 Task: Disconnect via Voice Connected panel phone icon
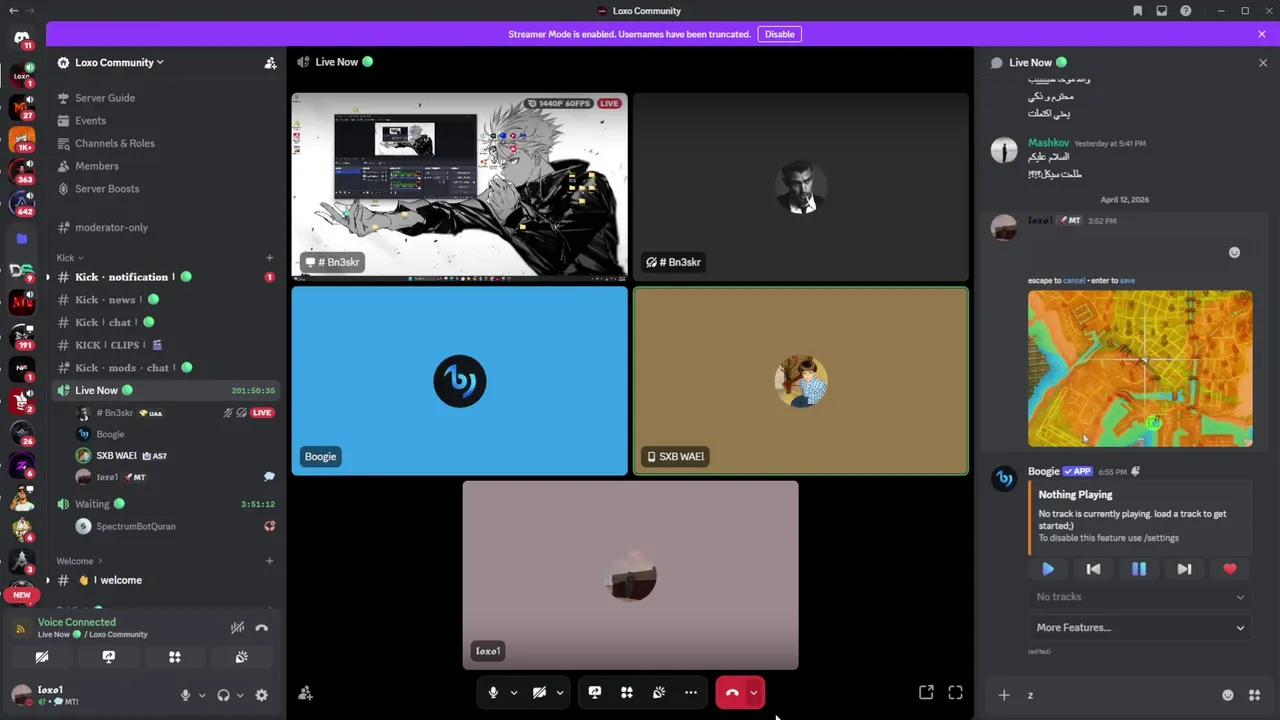click(x=262, y=628)
